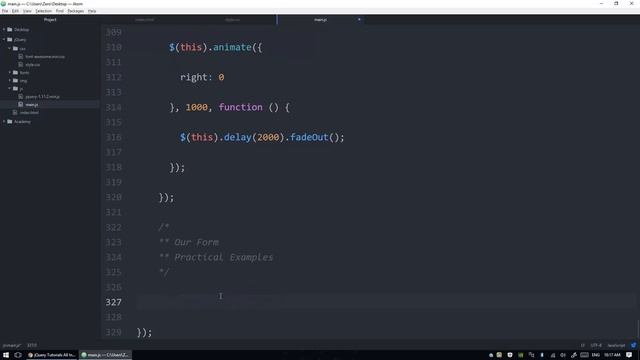
Task: Open the Help menu
Action: click(x=92, y=11)
